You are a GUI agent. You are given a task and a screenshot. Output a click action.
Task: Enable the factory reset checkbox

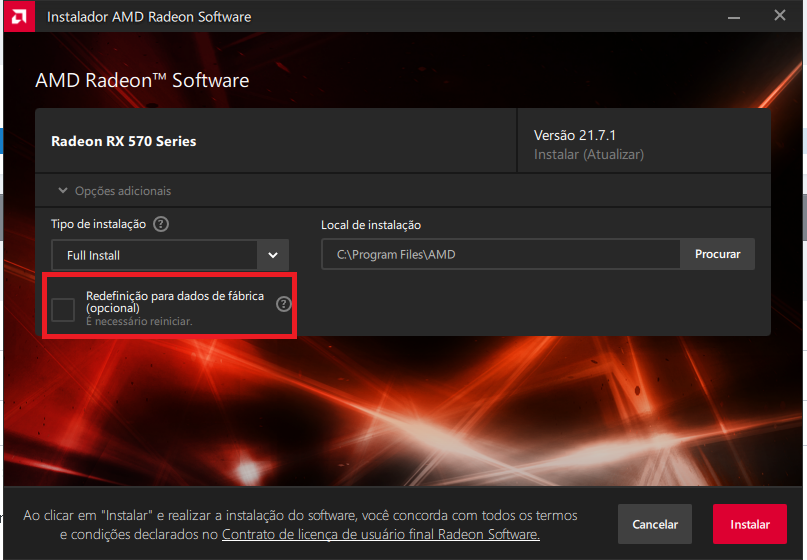click(x=63, y=309)
